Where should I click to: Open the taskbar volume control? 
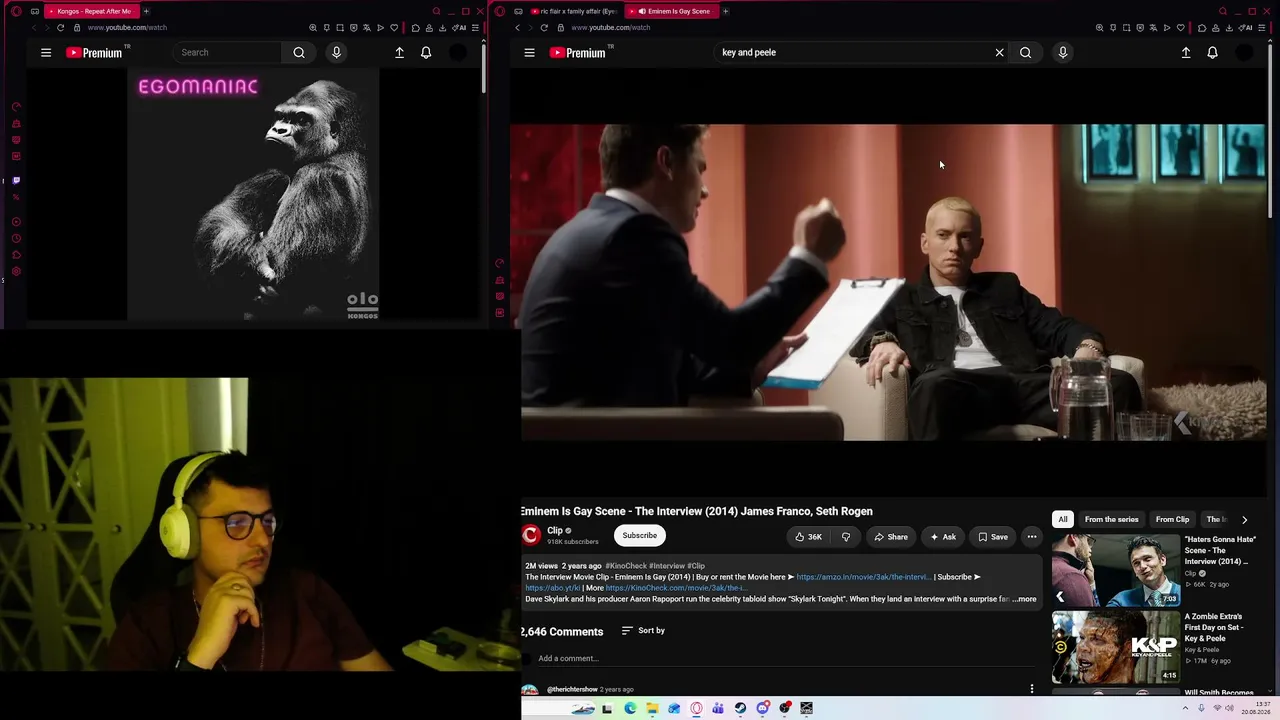[1230, 709]
